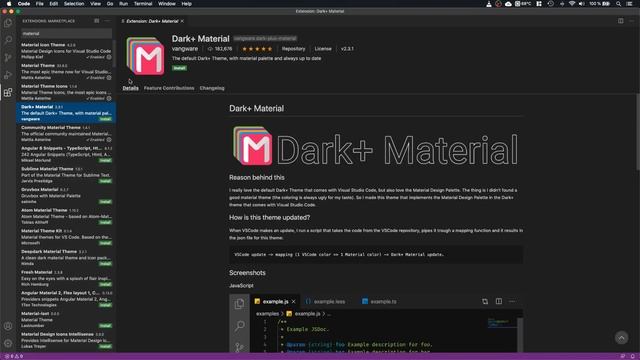Select Material Icon Theme in list
The image size is (640, 360).
pyautogui.click(x=66, y=51)
